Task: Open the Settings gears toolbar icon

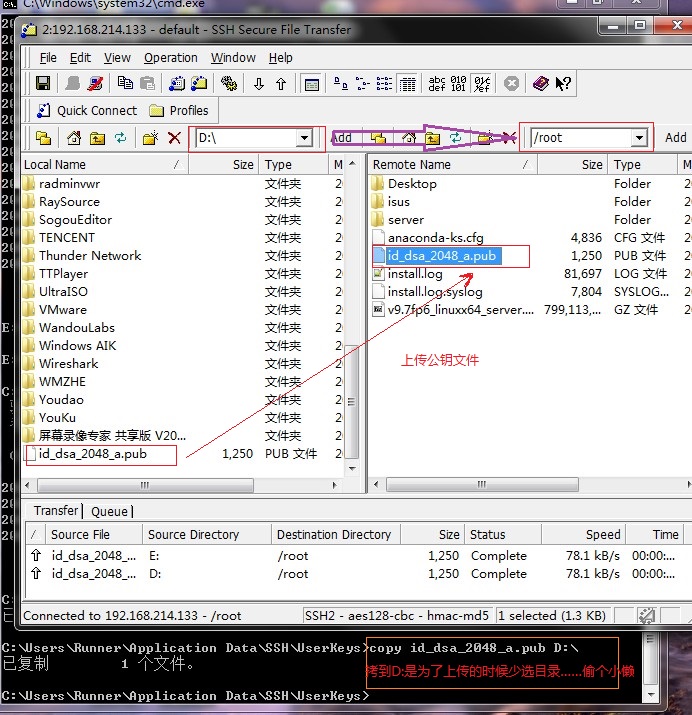Action: tap(229, 83)
